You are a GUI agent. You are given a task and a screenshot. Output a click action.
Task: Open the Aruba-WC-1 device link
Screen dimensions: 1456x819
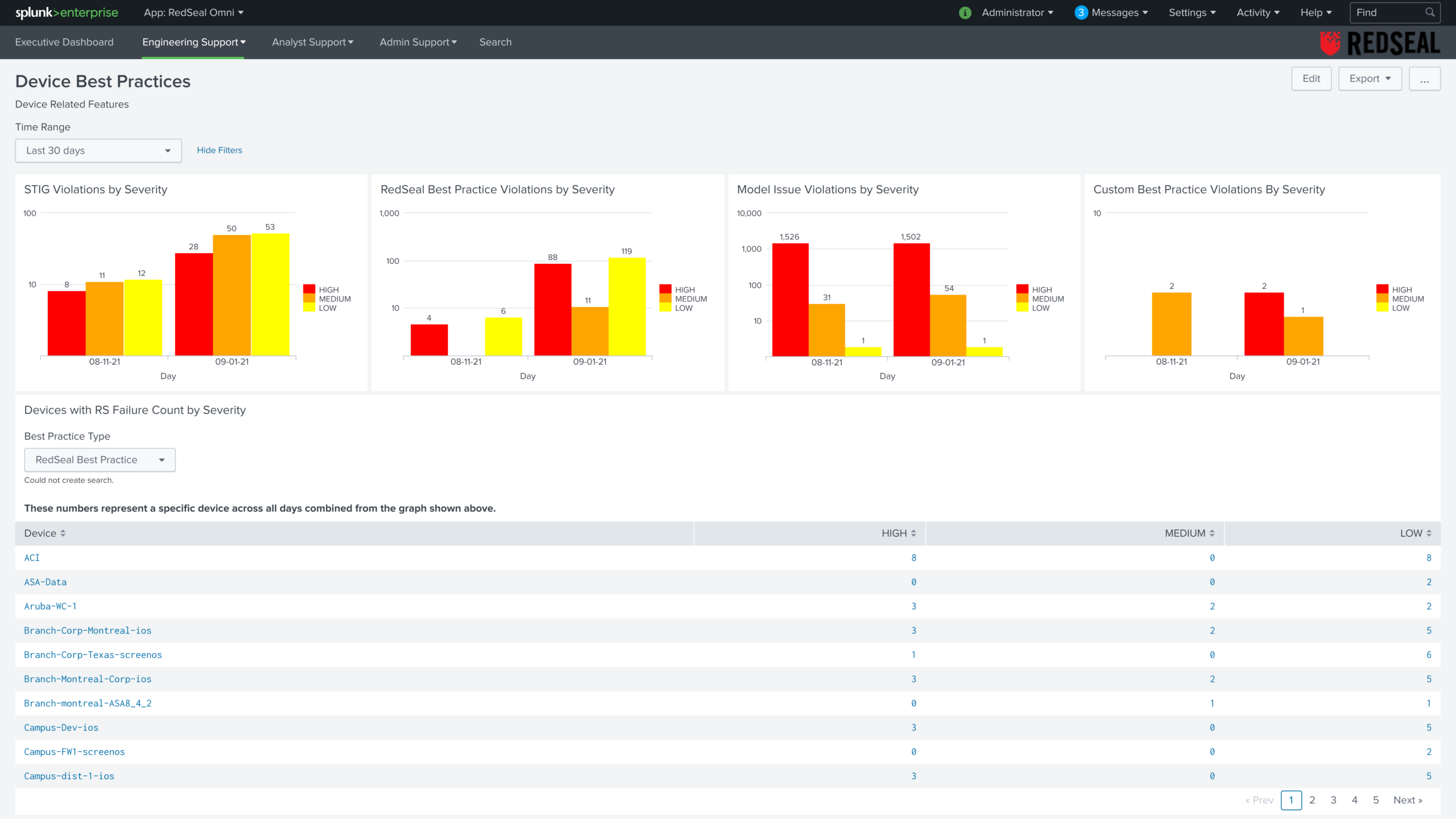(50, 606)
